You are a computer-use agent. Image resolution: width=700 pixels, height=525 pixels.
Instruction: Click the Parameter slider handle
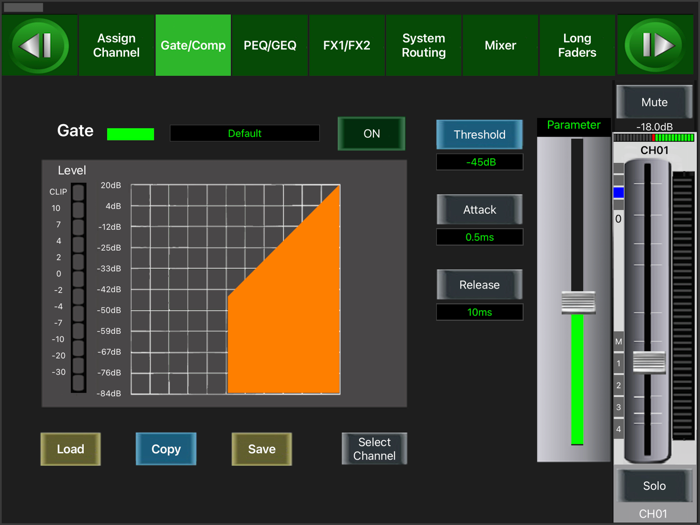tap(578, 302)
